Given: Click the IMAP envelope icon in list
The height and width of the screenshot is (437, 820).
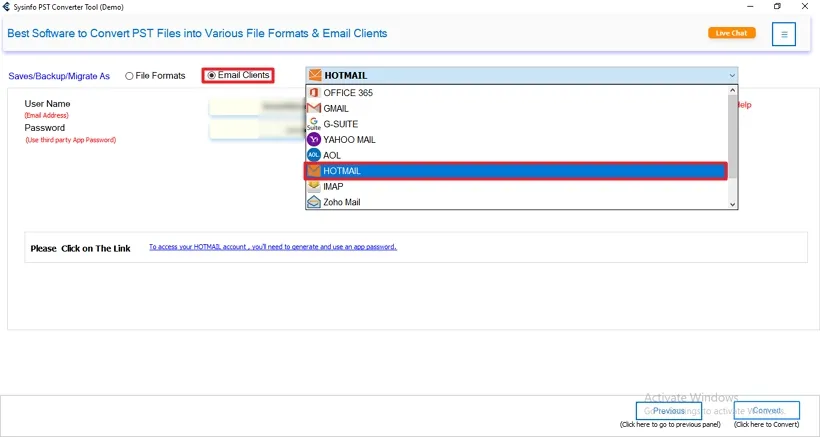Looking at the screenshot, I should [x=314, y=186].
